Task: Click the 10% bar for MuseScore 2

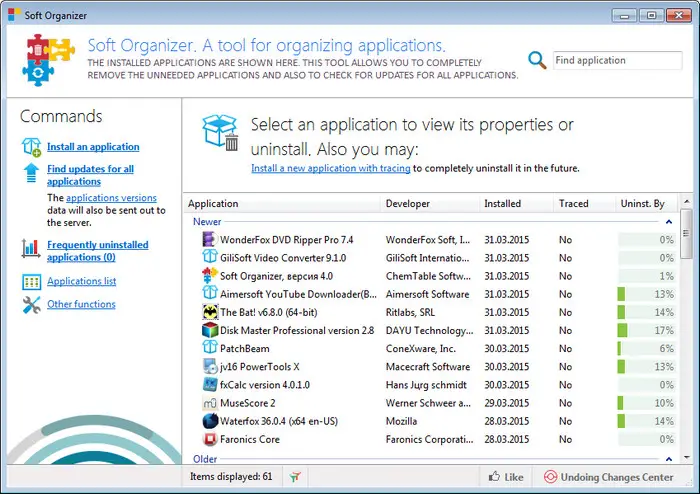Action: coord(646,403)
